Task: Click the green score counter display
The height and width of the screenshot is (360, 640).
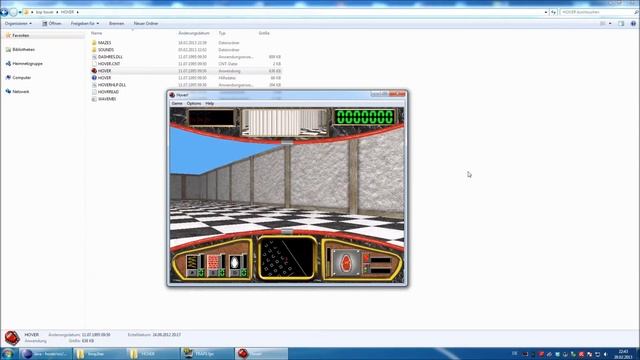Action: pos(364,117)
